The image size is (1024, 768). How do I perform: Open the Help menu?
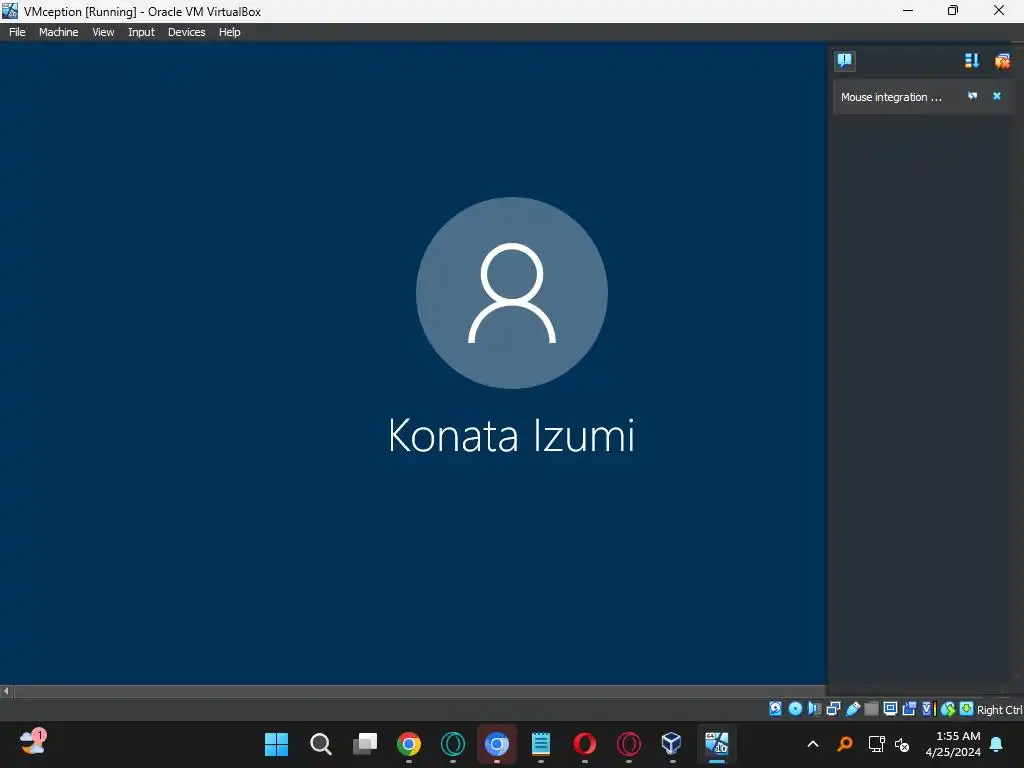click(229, 32)
